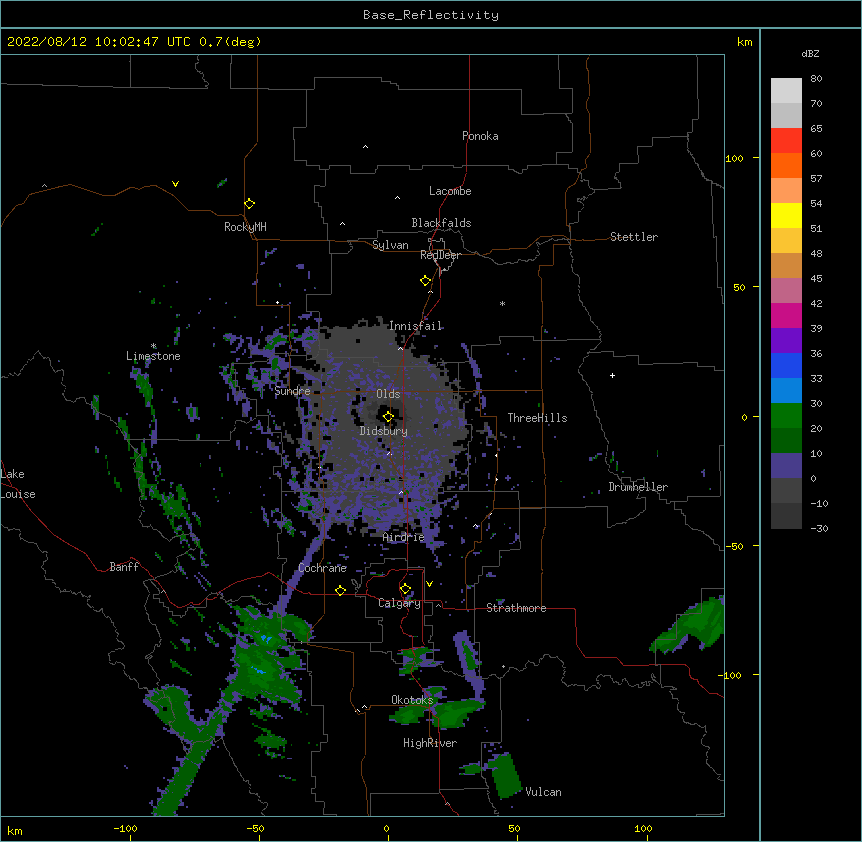Click the km unit label at top right

[745, 42]
